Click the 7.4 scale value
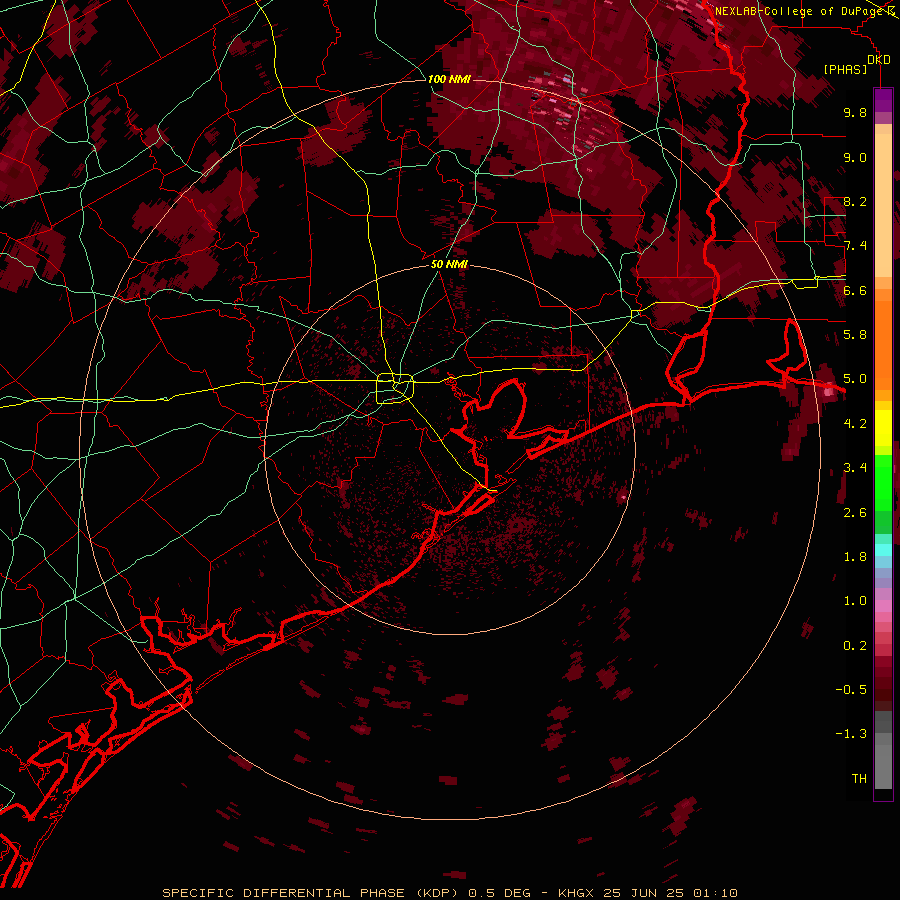This screenshot has width=900, height=900. pos(855,246)
